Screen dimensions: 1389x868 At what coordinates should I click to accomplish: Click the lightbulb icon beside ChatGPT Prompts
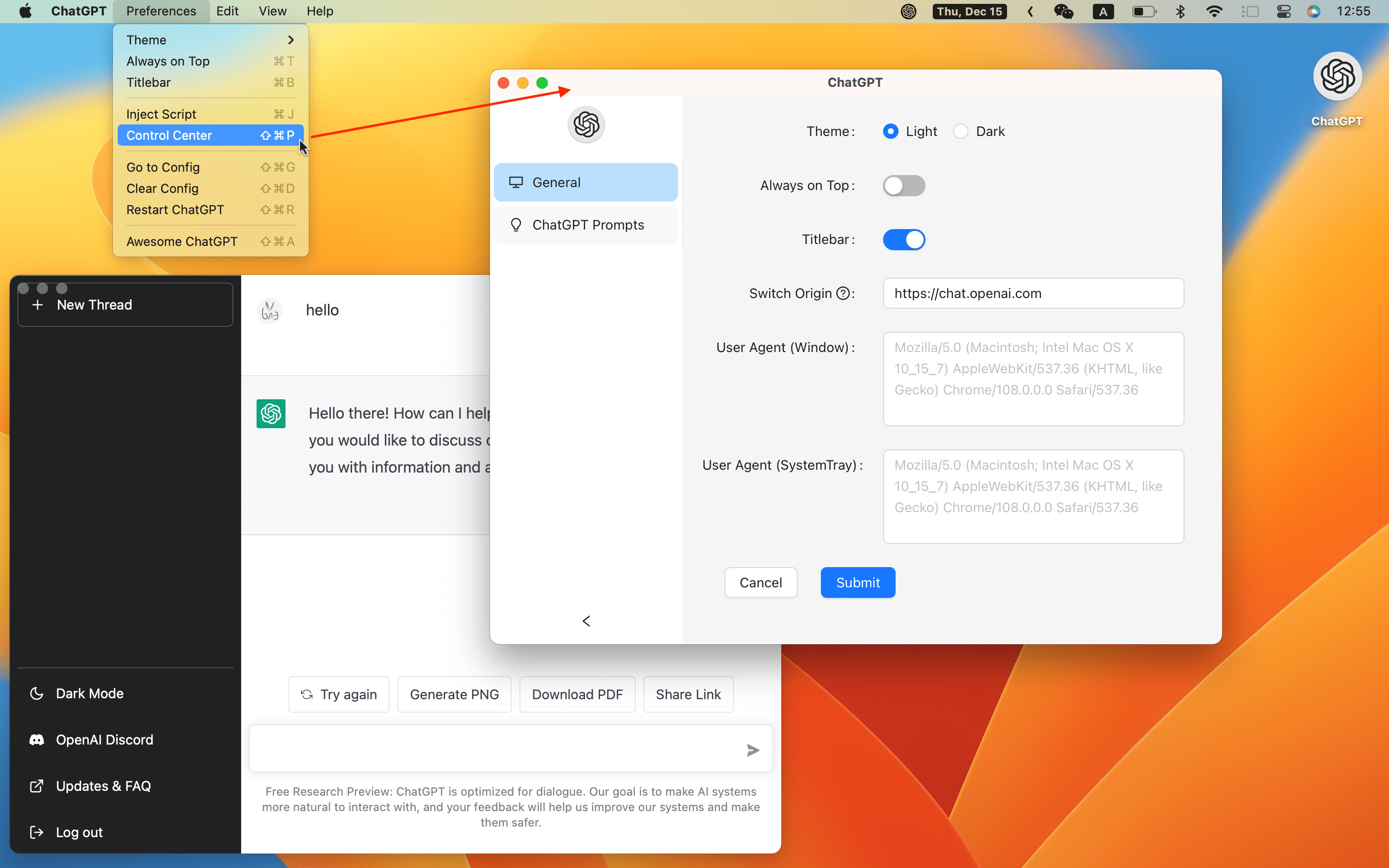click(516, 224)
